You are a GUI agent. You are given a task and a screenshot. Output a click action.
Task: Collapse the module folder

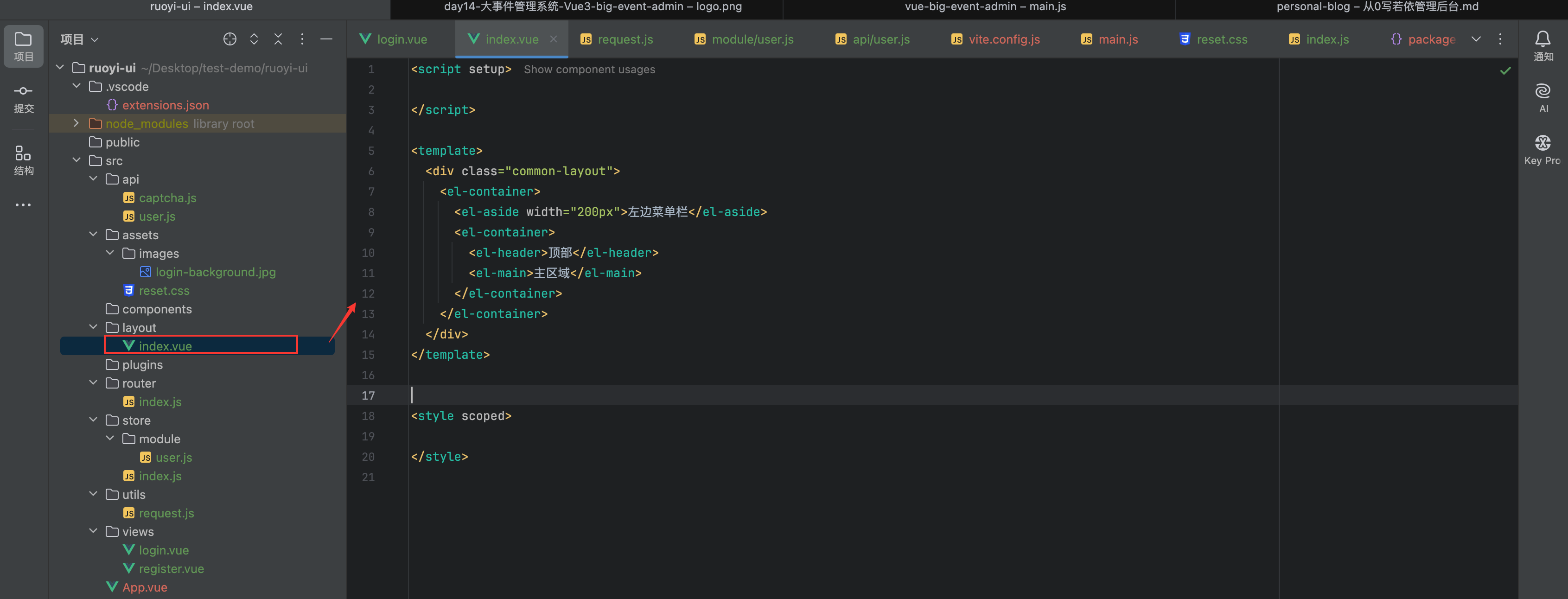pyautogui.click(x=110, y=438)
